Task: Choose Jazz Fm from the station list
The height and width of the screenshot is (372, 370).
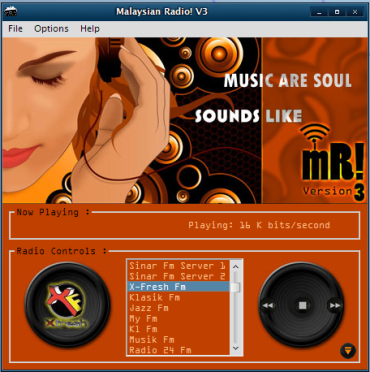Action: (x=178, y=308)
